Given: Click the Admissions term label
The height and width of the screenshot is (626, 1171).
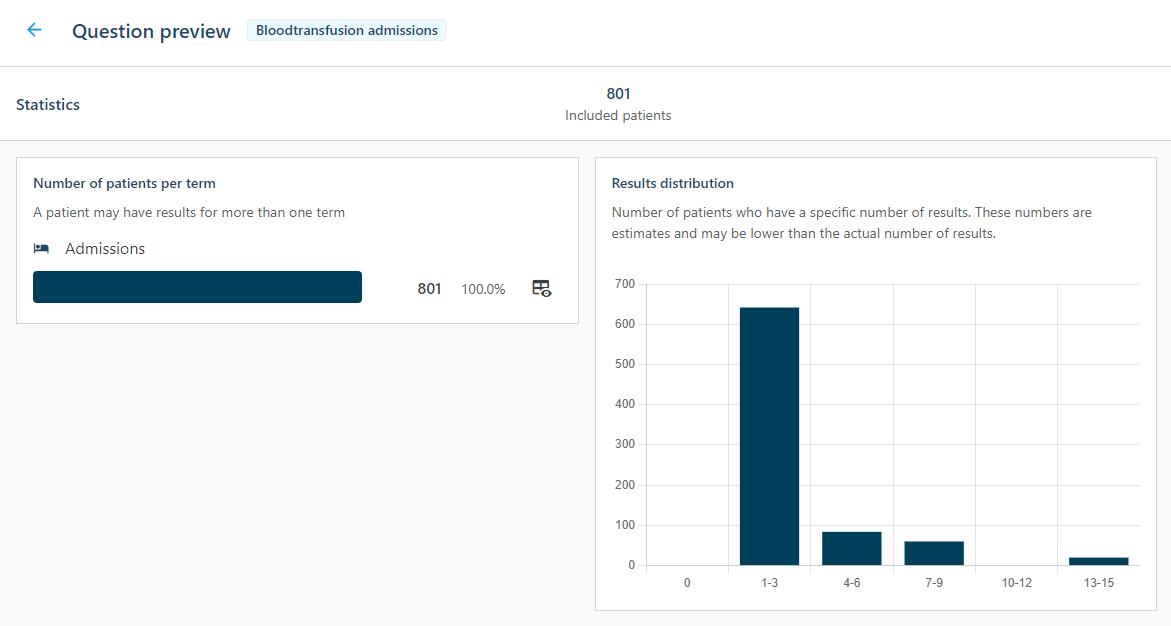Looking at the screenshot, I should point(105,249).
